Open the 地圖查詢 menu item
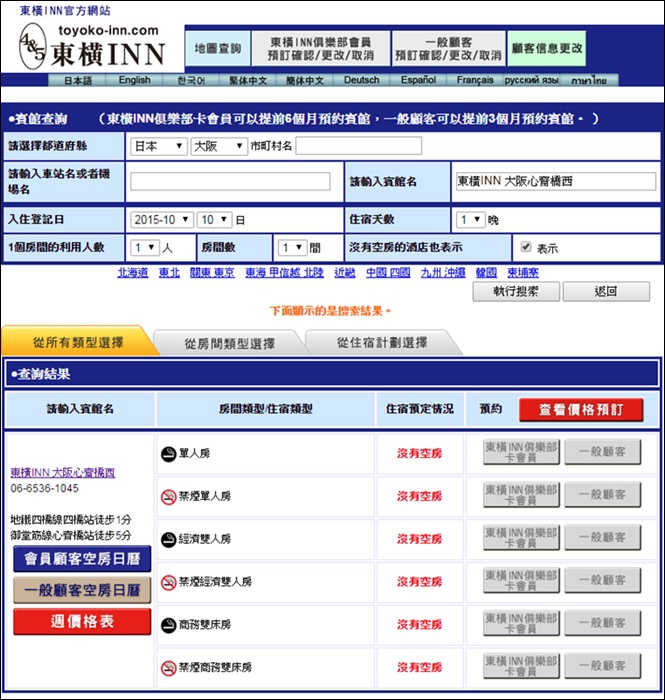The height and width of the screenshot is (700, 665). (218, 48)
